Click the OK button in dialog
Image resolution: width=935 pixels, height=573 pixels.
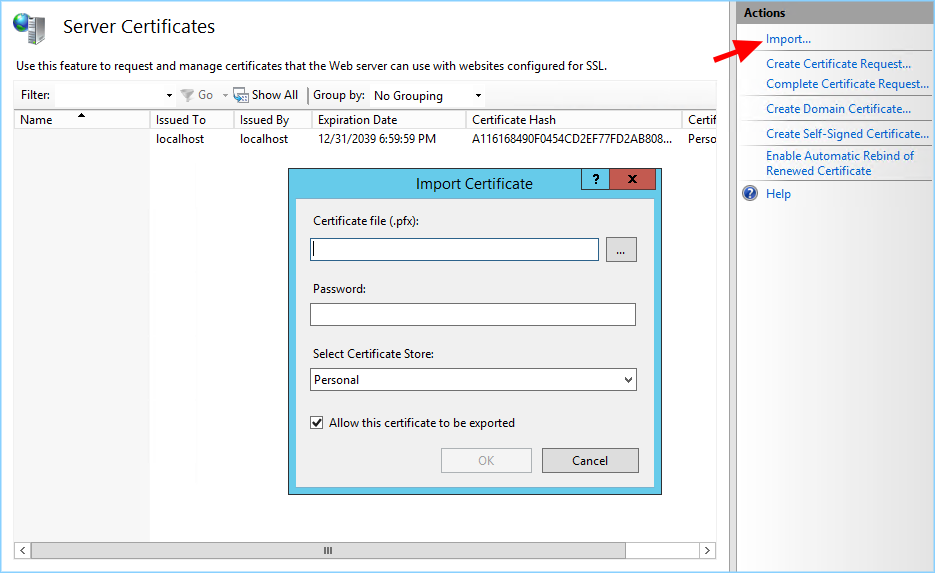(486, 460)
